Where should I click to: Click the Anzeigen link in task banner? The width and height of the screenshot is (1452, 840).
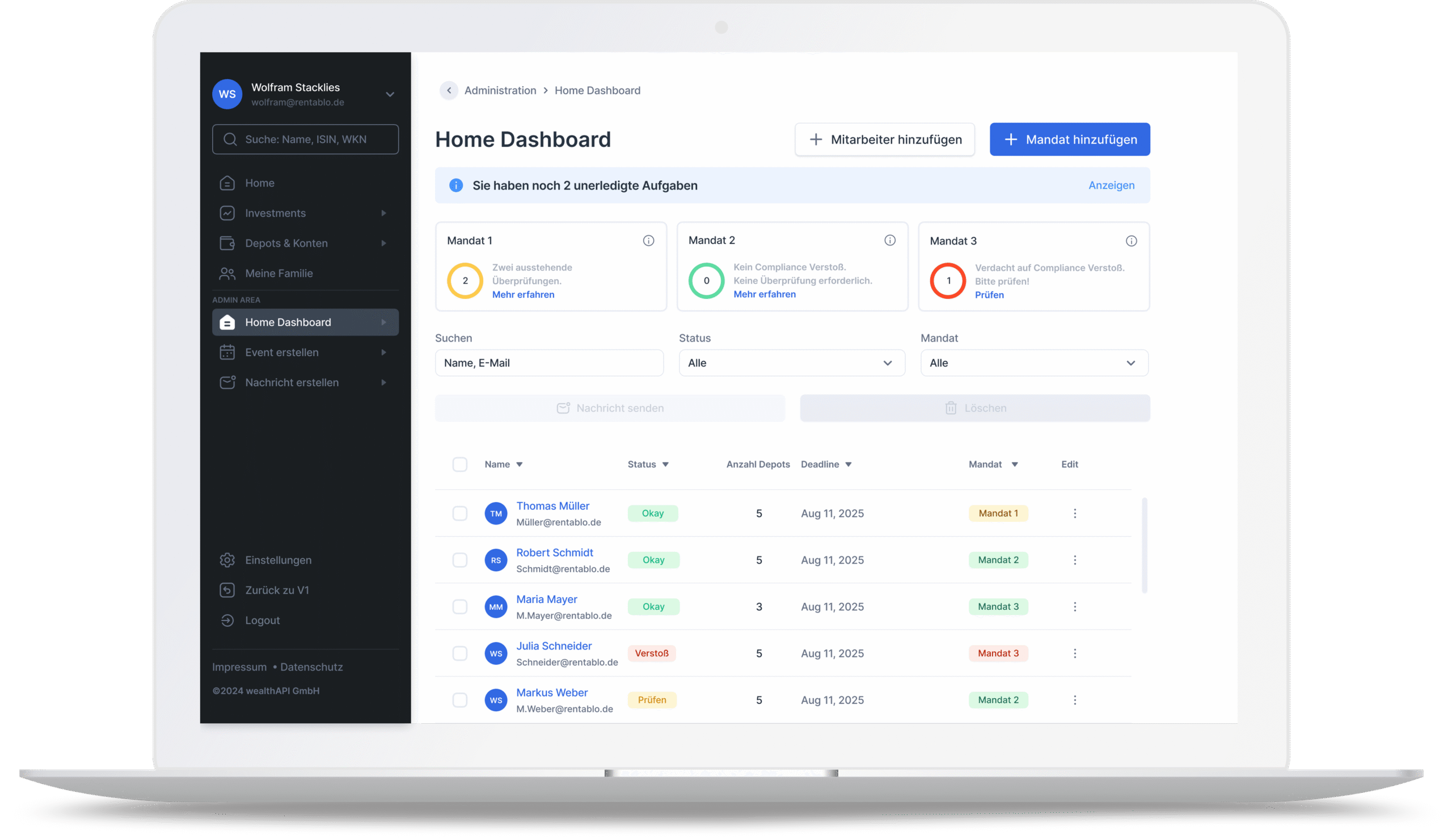tap(1111, 185)
